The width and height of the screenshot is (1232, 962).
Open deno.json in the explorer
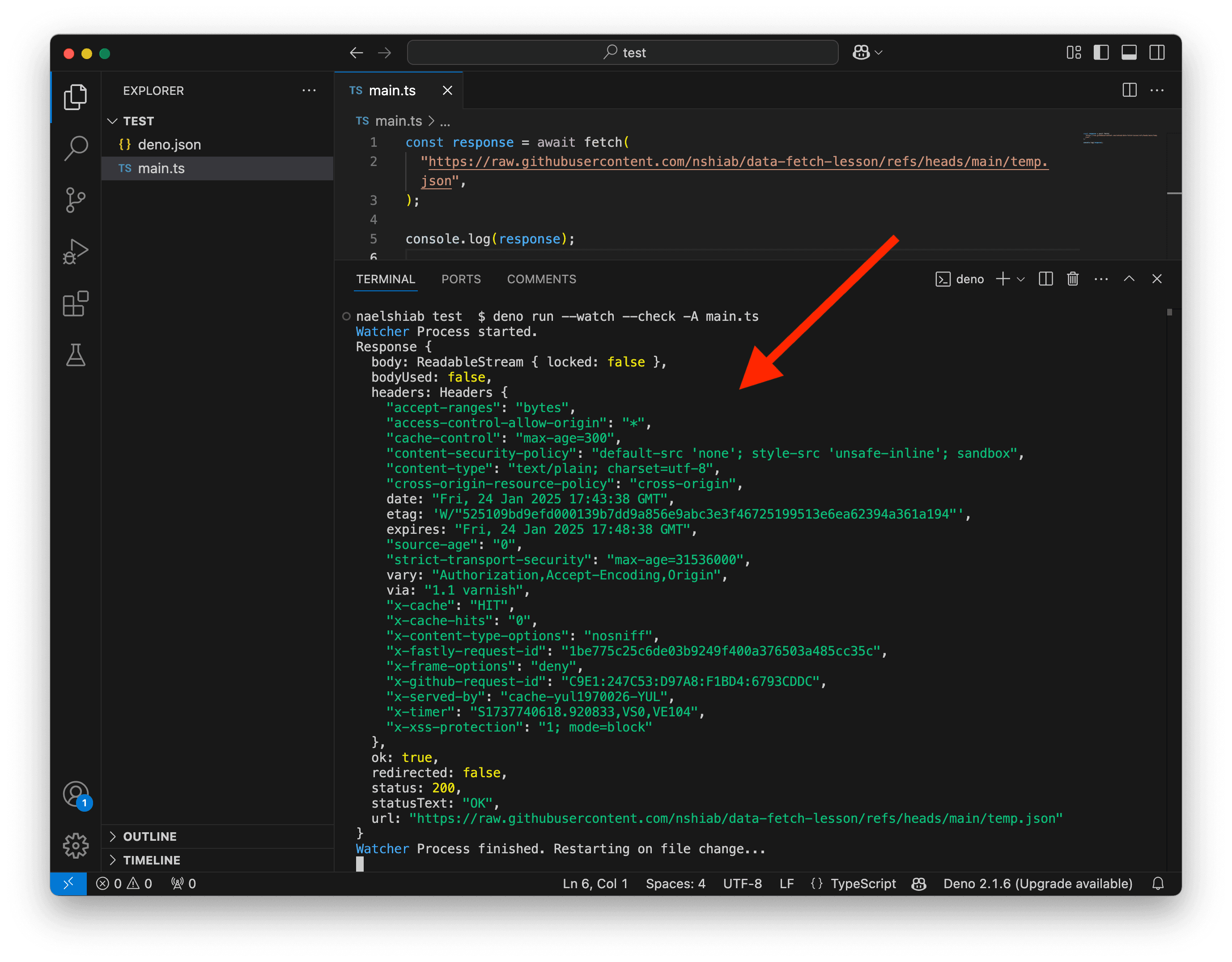[x=217, y=145]
